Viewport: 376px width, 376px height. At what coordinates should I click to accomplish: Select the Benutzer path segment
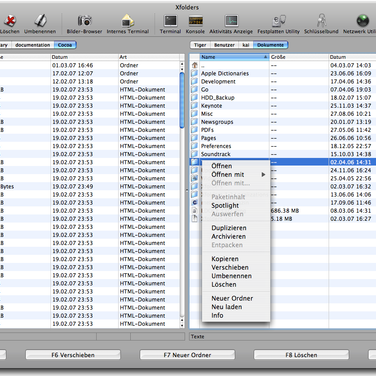click(224, 45)
